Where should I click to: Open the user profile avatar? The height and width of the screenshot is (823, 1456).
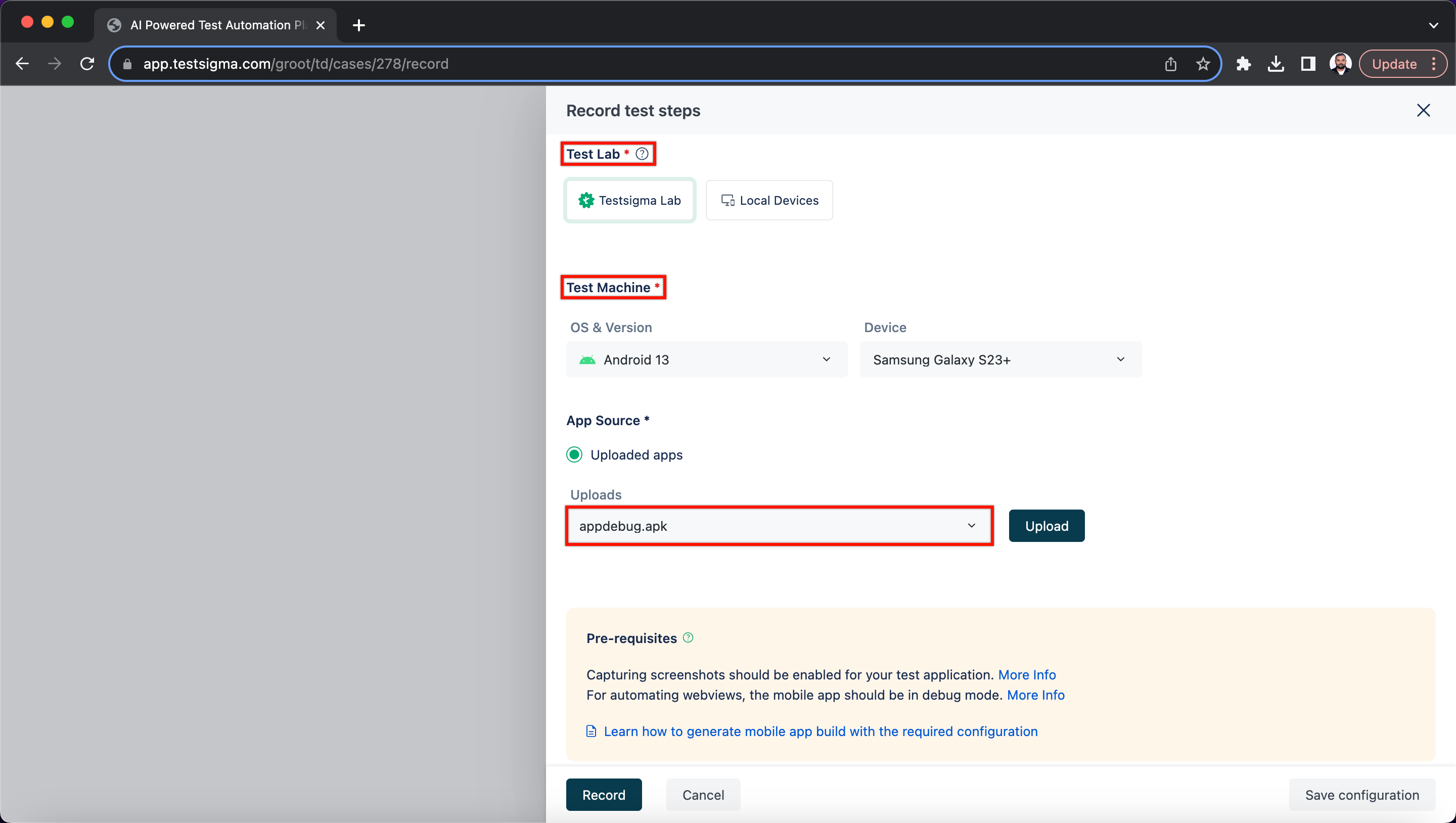(x=1340, y=64)
